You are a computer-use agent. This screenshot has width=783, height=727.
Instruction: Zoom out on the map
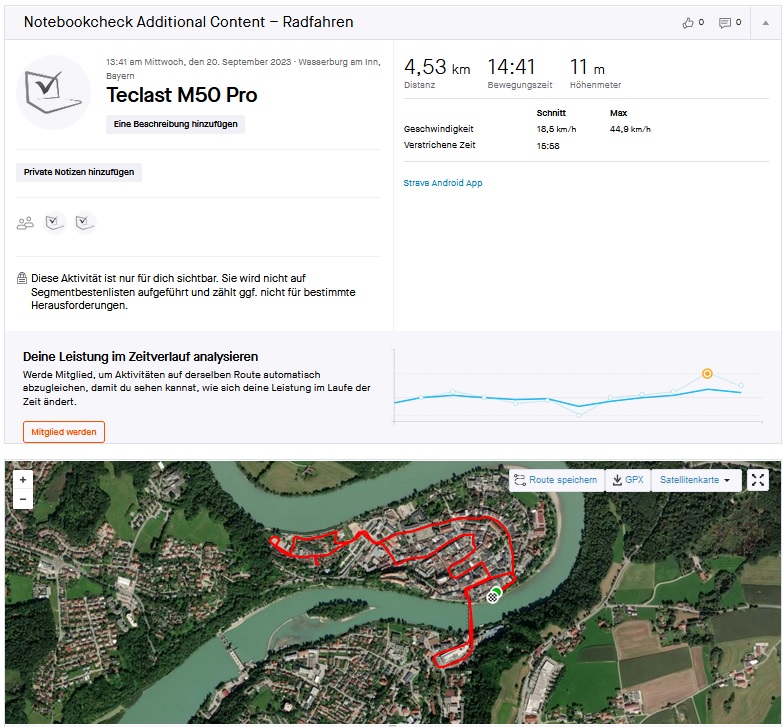point(23,499)
